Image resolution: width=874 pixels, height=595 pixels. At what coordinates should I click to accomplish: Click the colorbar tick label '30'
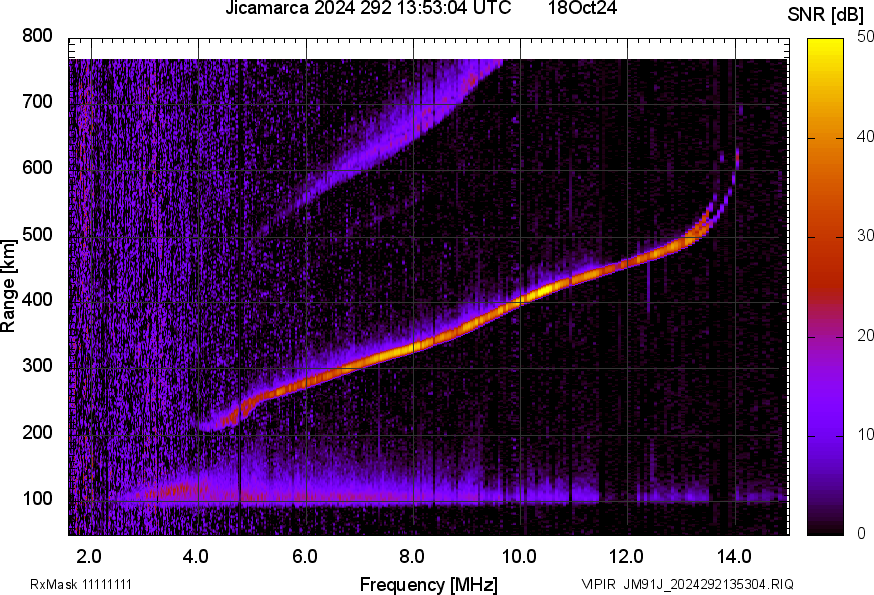(865, 235)
